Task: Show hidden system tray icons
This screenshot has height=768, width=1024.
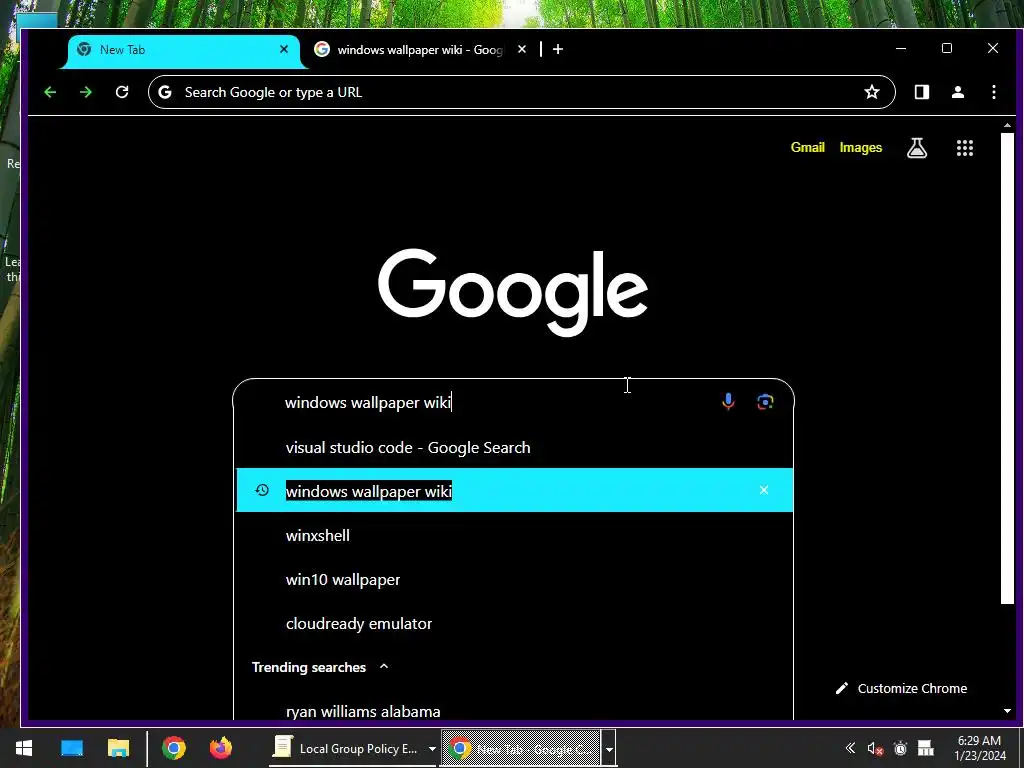Action: click(x=850, y=748)
